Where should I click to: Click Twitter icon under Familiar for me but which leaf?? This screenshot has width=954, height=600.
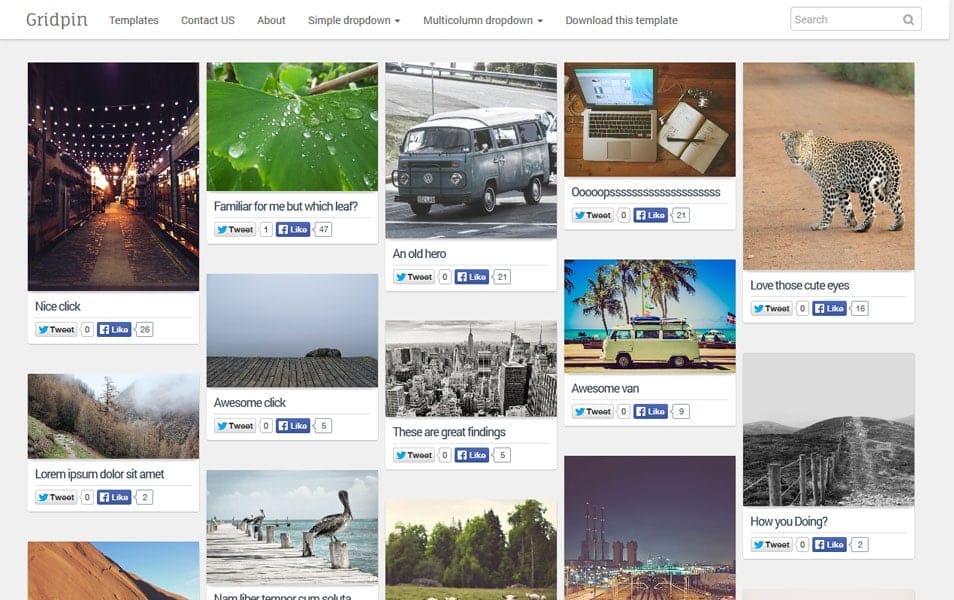click(x=225, y=229)
